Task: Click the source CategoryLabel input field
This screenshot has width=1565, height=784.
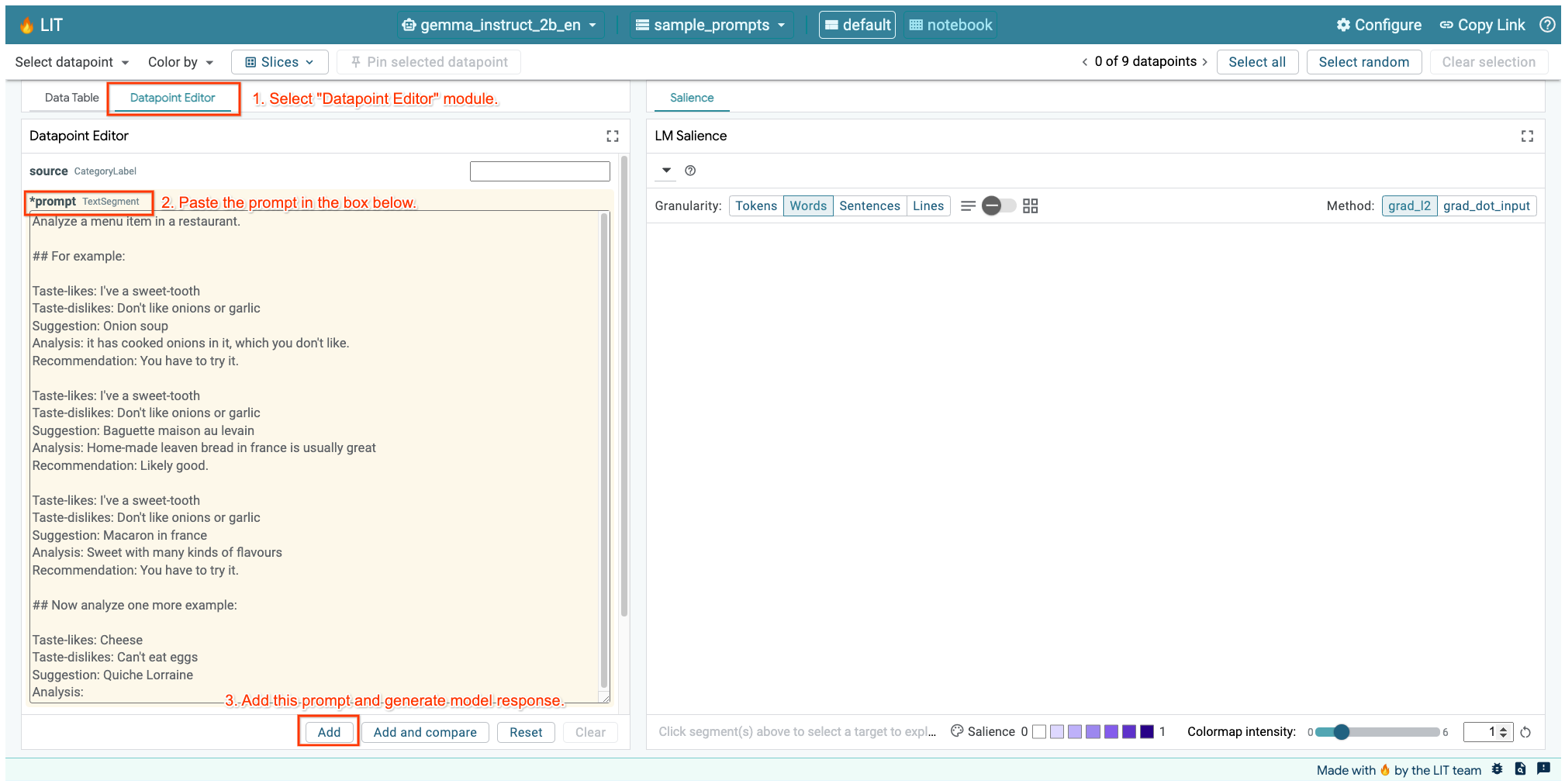Action: point(540,171)
